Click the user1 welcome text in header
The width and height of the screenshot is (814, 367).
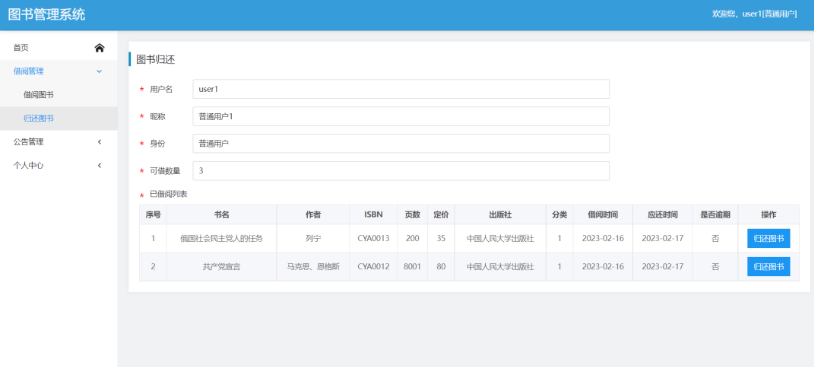click(754, 15)
